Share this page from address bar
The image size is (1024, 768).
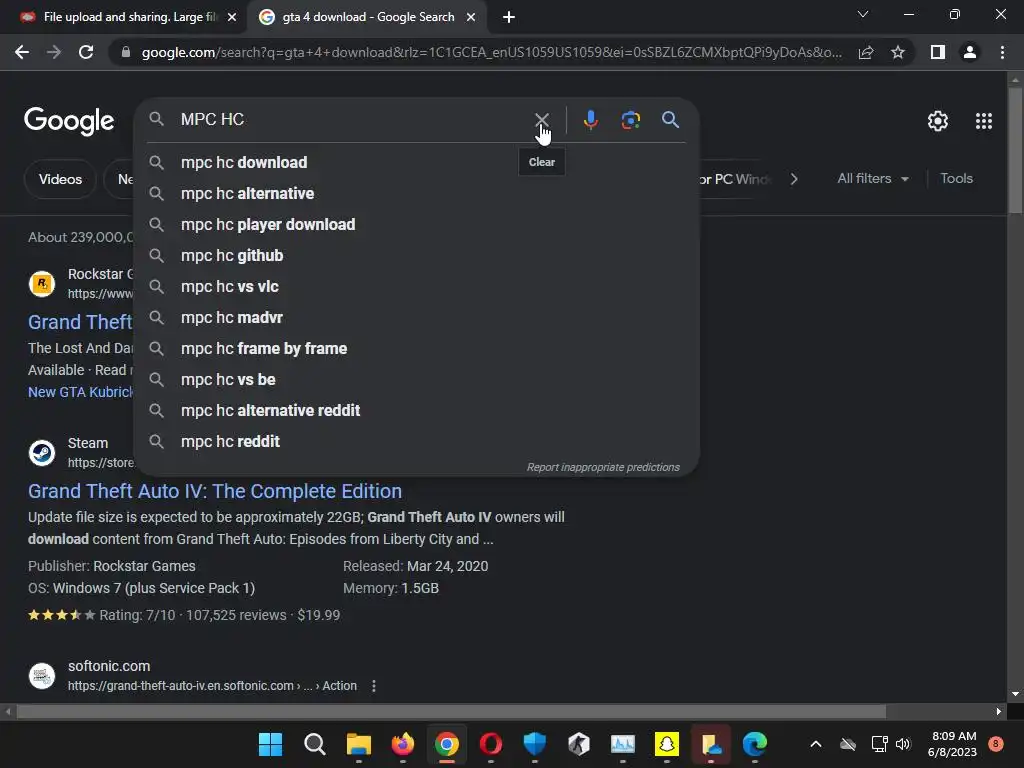(866, 52)
